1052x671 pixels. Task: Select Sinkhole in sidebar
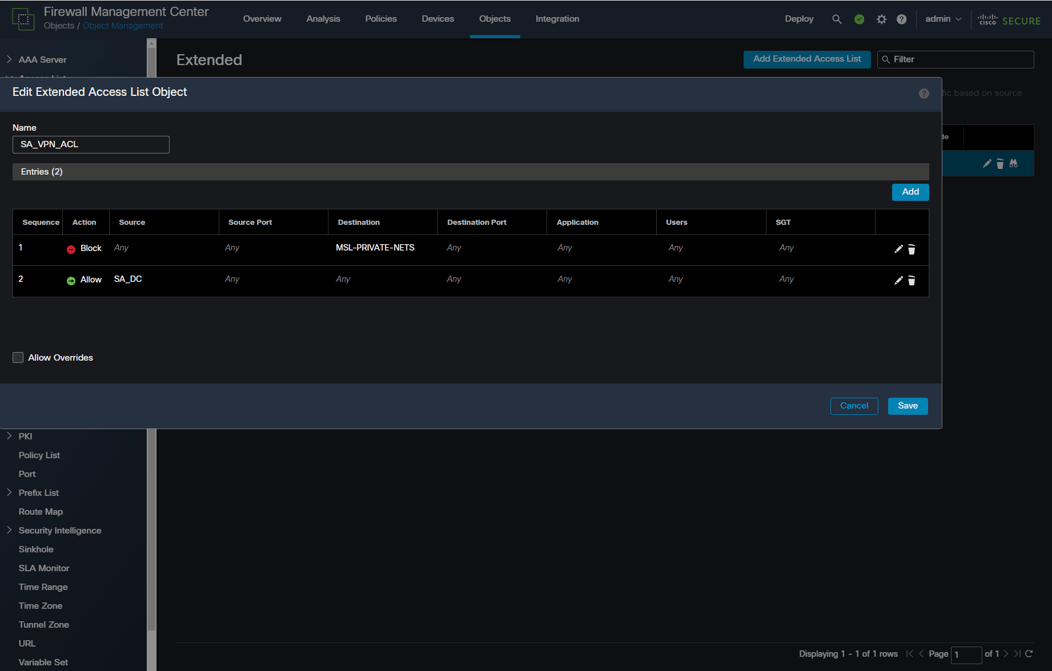point(36,549)
